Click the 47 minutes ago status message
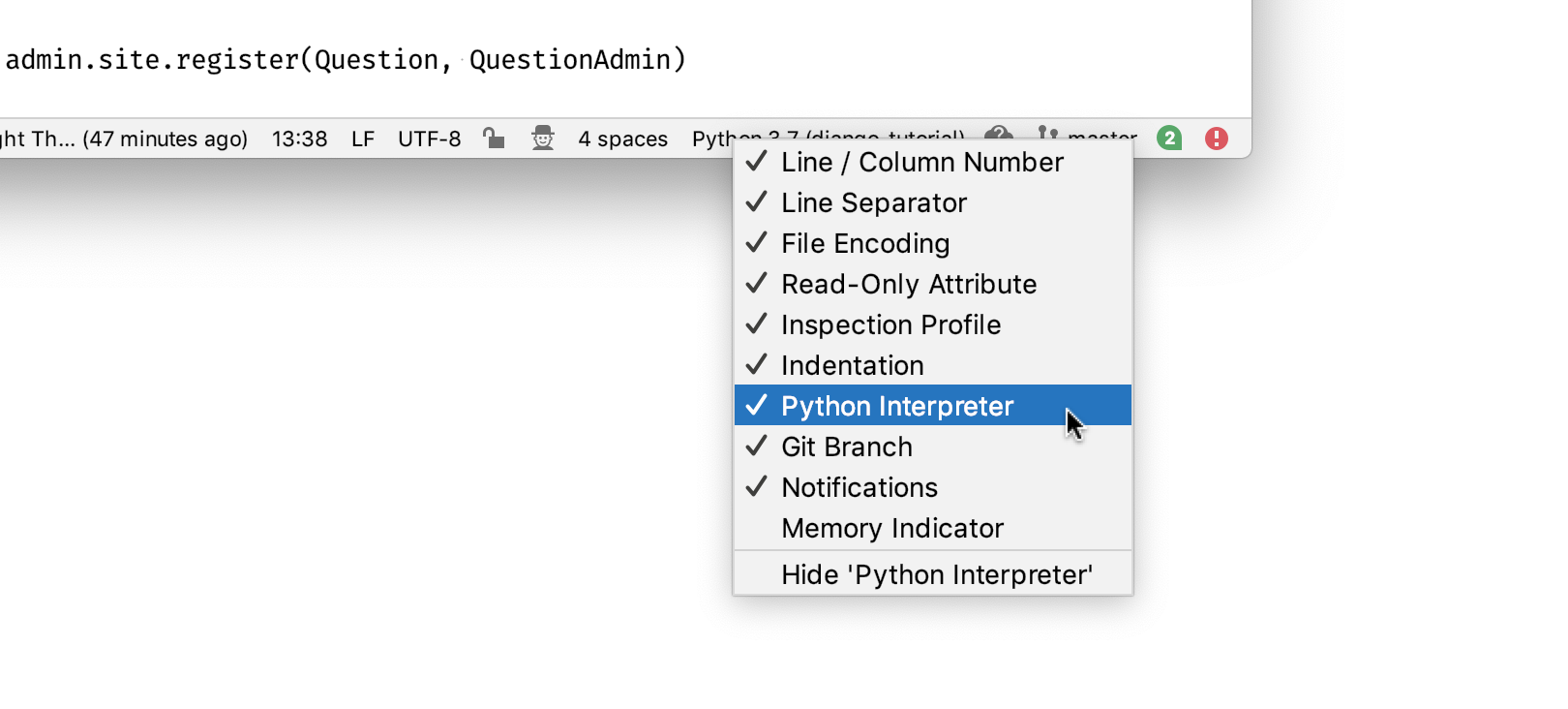 point(124,139)
